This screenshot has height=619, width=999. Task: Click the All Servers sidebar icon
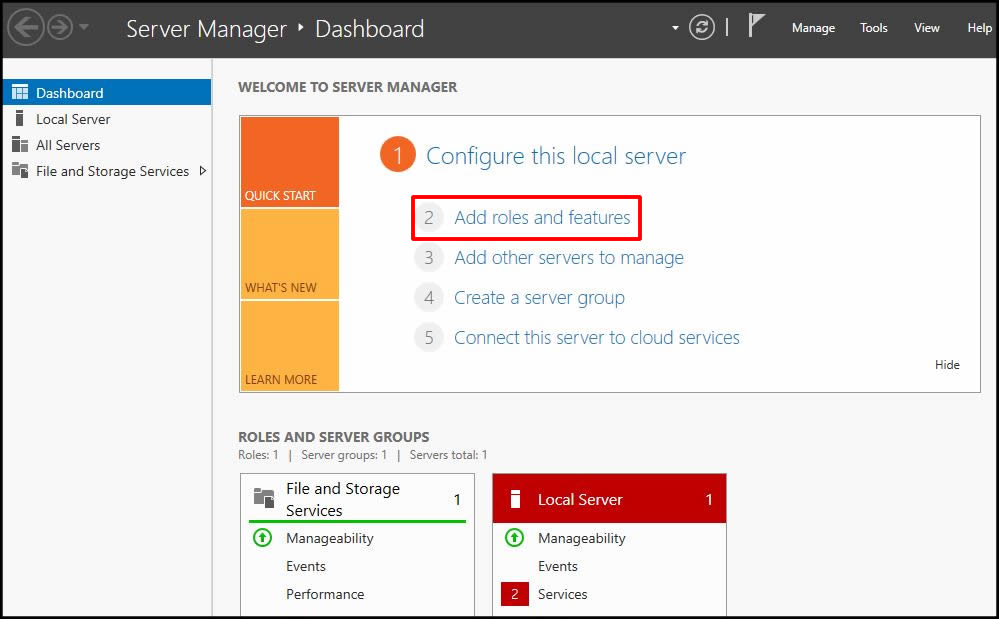point(19,145)
